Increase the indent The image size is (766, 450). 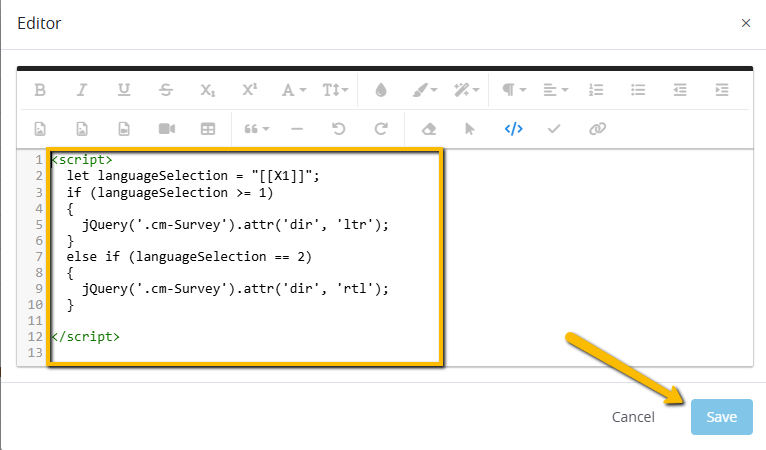click(x=722, y=90)
